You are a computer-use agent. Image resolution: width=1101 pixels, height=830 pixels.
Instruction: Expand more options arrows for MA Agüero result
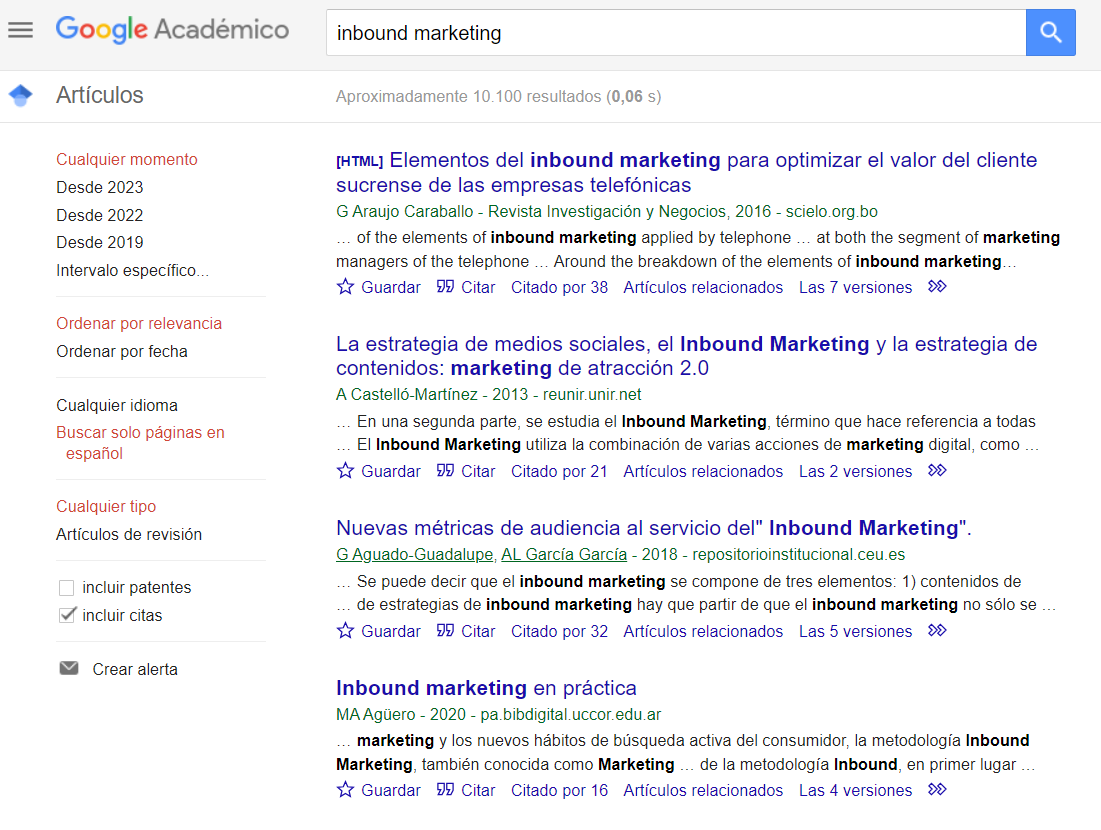pyautogui.click(x=937, y=789)
